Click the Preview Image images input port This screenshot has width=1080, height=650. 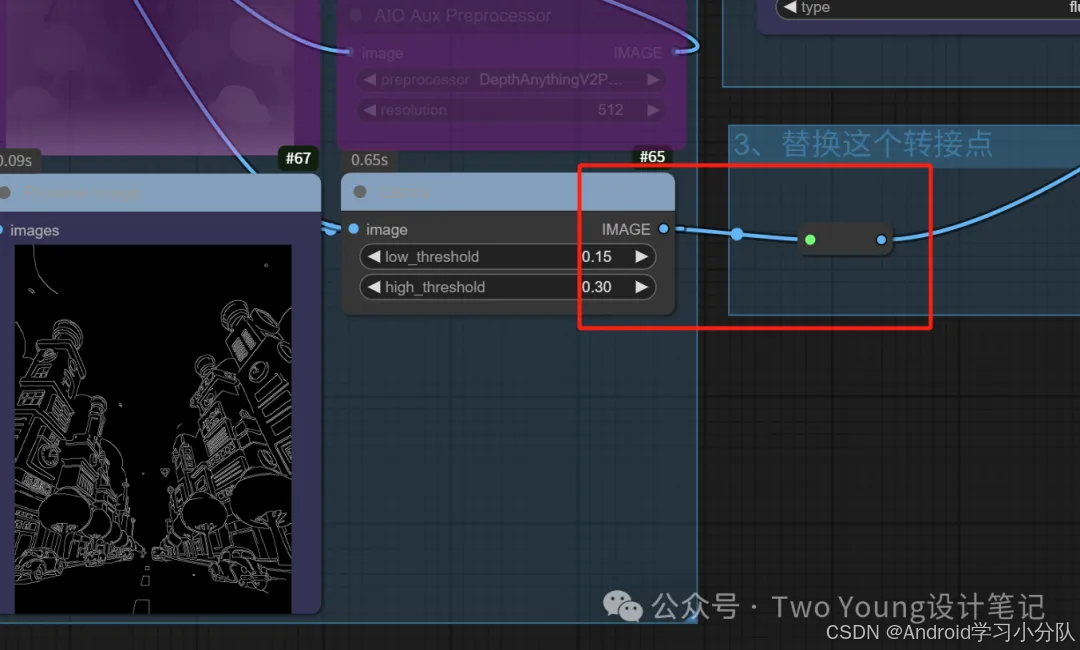click(x=1, y=230)
